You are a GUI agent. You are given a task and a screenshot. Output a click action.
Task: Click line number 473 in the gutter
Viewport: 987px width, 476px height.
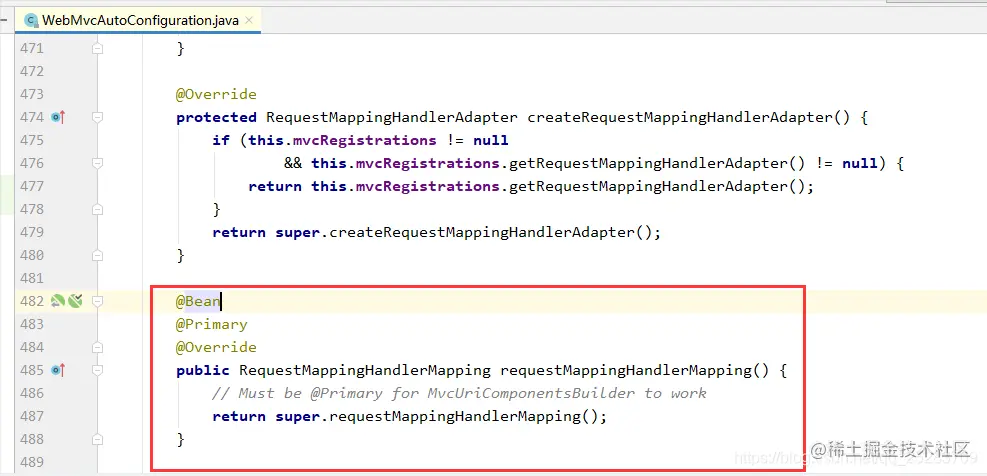pyautogui.click(x=31, y=94)
